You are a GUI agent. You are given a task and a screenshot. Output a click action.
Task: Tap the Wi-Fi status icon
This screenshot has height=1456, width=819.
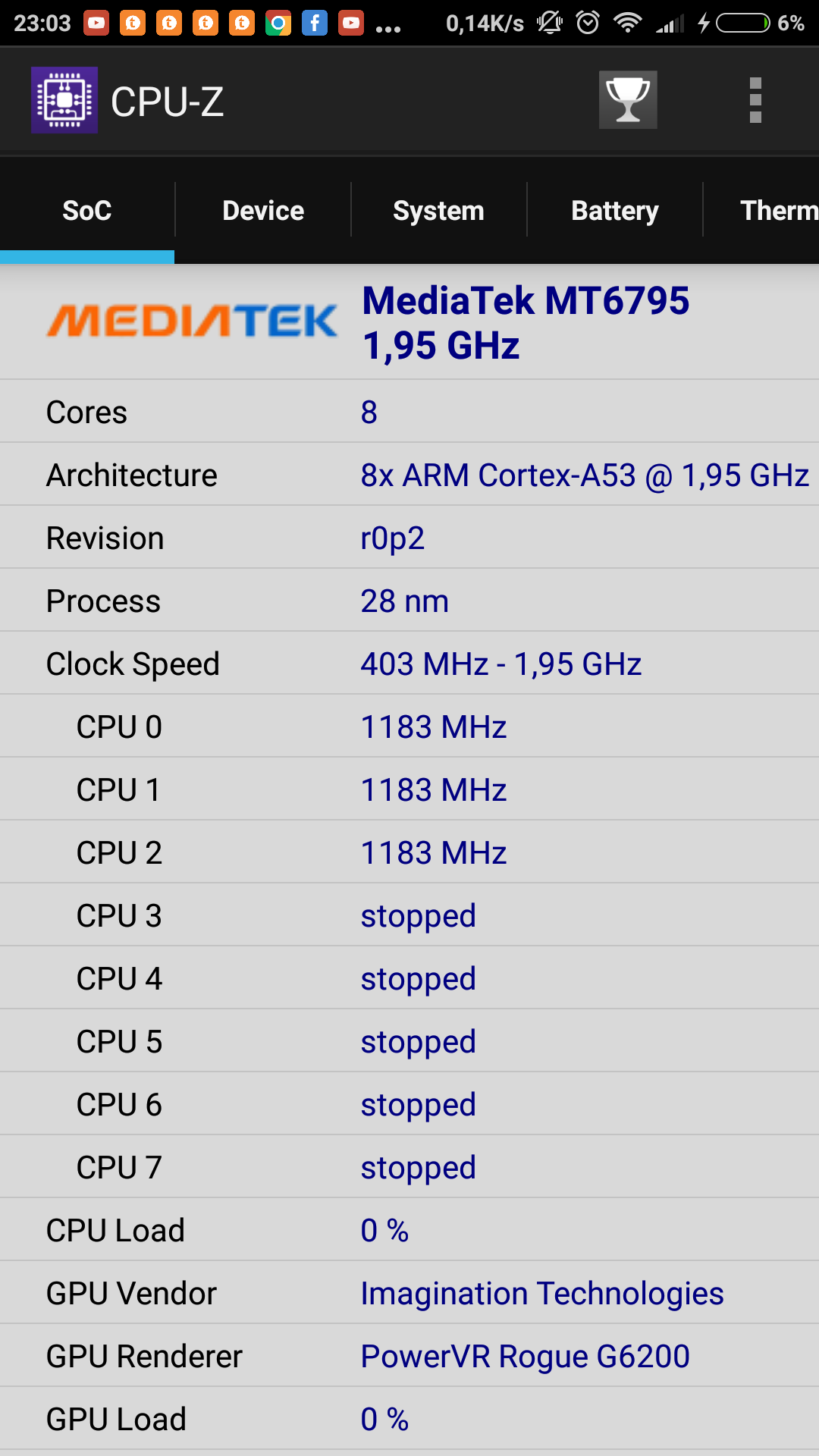coord(627,23)
